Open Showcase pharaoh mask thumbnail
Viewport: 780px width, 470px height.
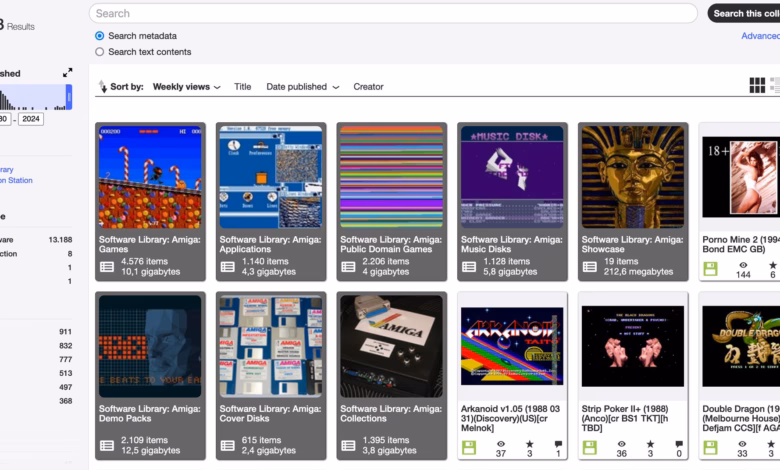pos(633,177)
